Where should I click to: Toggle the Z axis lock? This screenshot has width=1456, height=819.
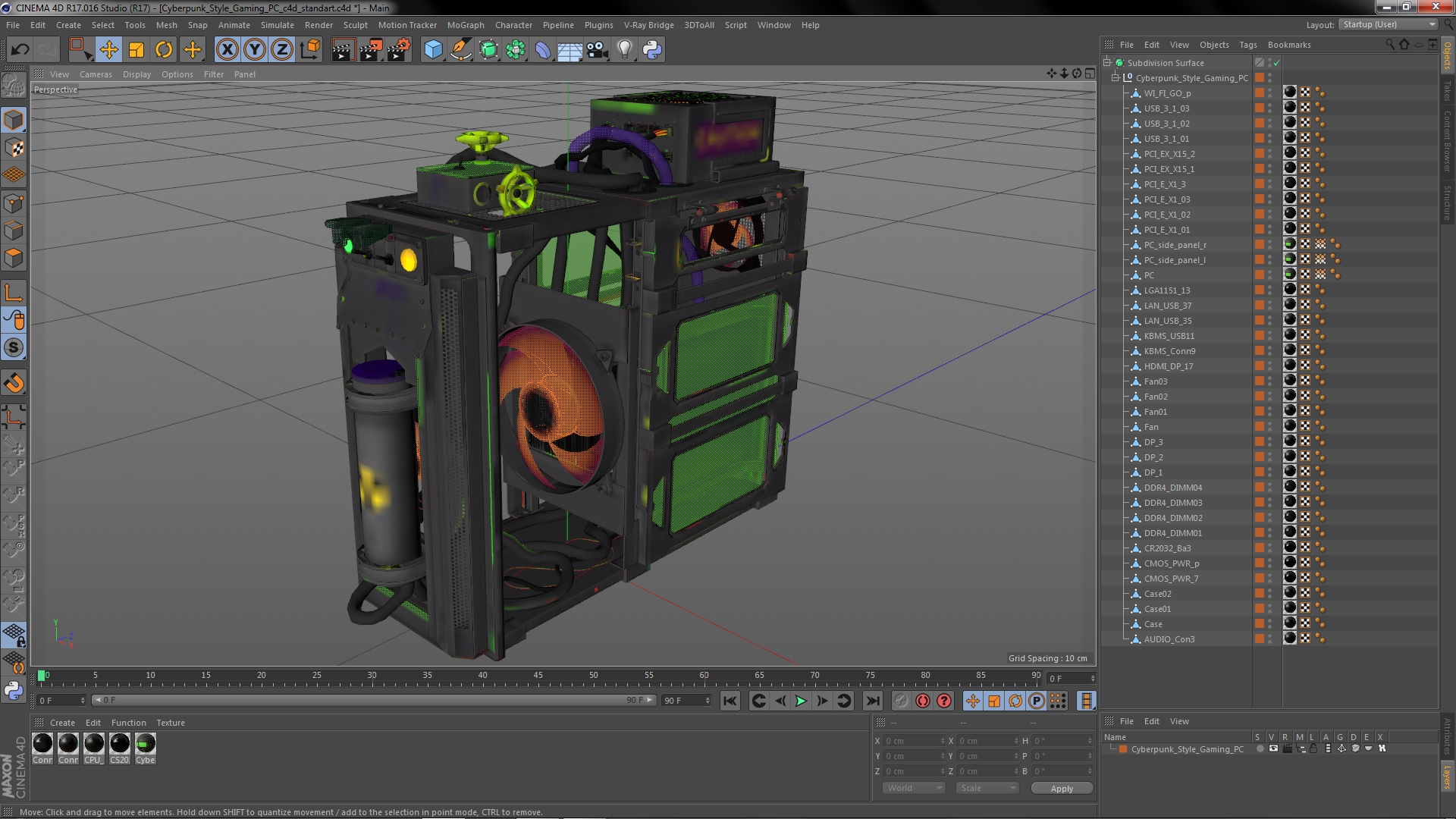pyautogui.click(x=282, y=50)
